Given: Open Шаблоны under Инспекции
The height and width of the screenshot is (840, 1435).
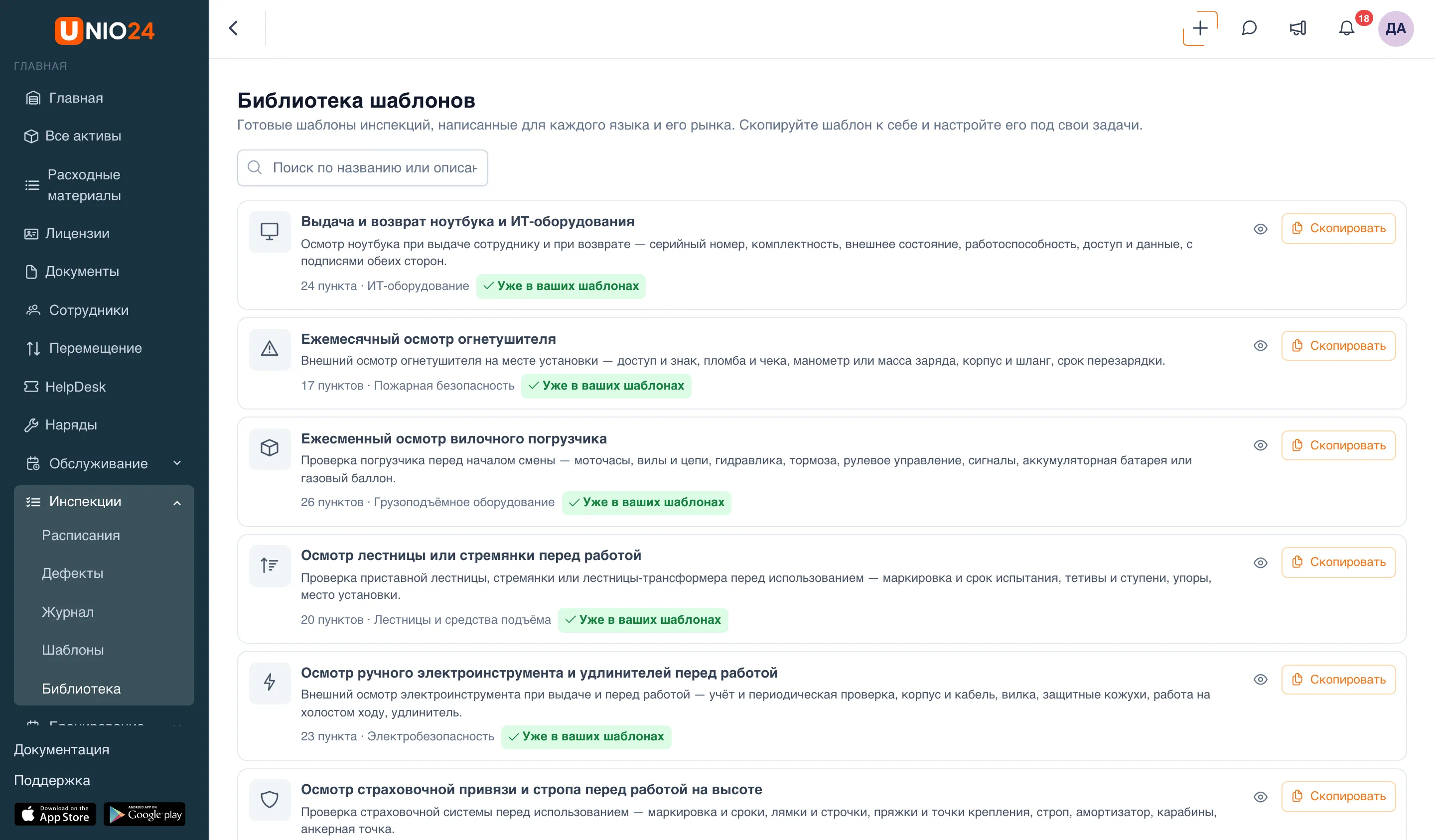Looking at the screenshot, I should pos(73,650).
